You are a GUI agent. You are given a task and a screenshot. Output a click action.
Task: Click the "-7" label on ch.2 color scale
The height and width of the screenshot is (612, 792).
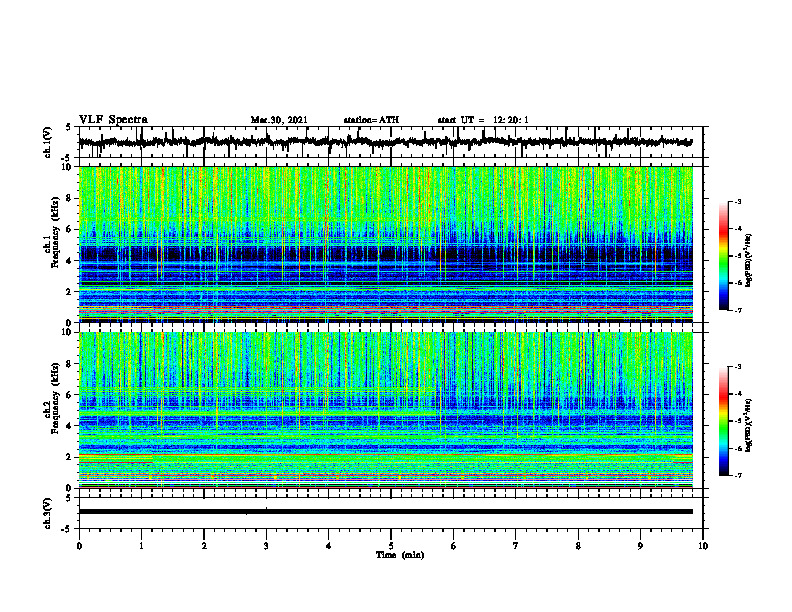coord(738,476)
